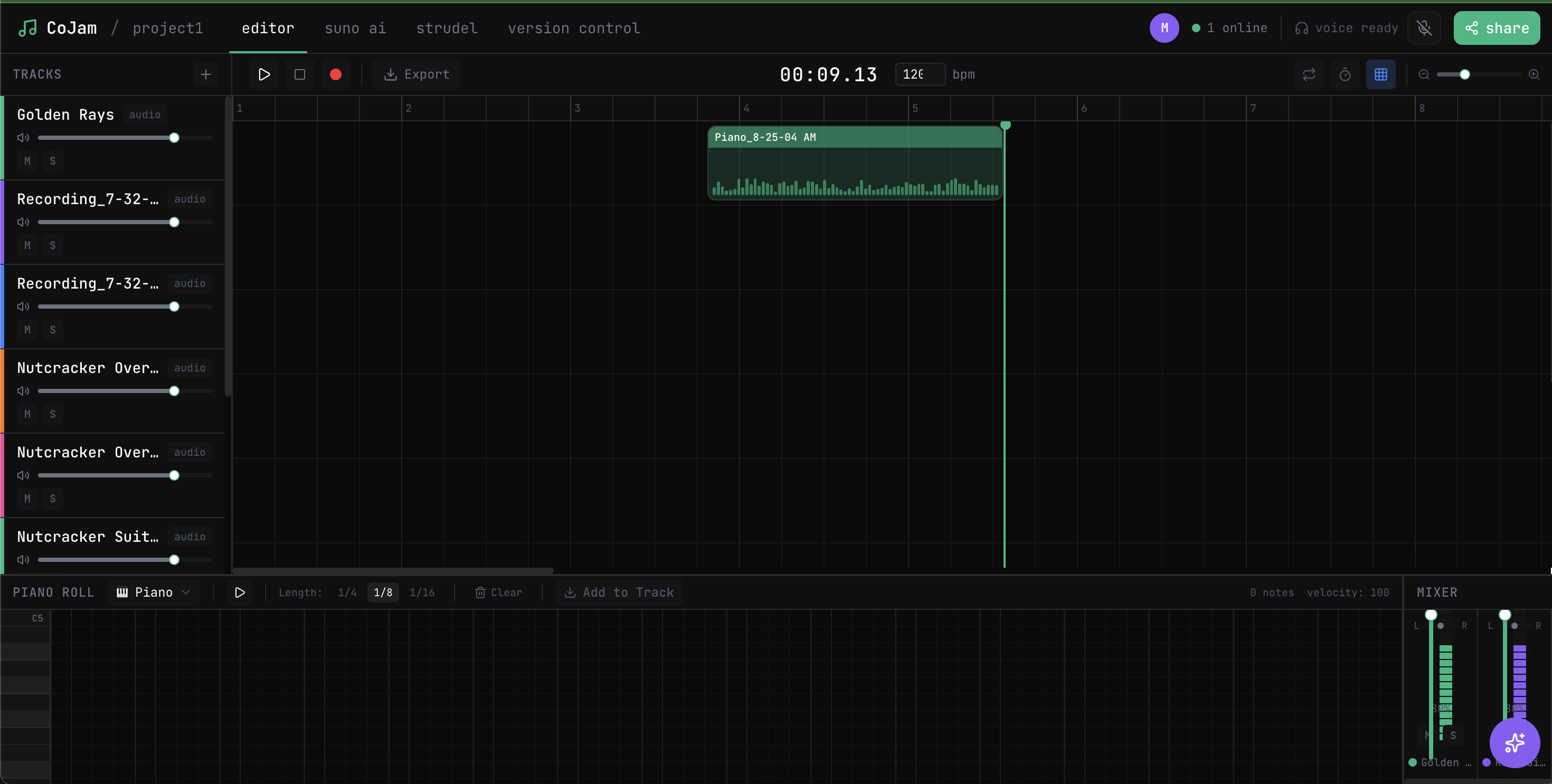Click the zoom in magnifier icon
The height and width of the screenshot is (784, 1552).
pyautogui.click(x=1534, y=74)
